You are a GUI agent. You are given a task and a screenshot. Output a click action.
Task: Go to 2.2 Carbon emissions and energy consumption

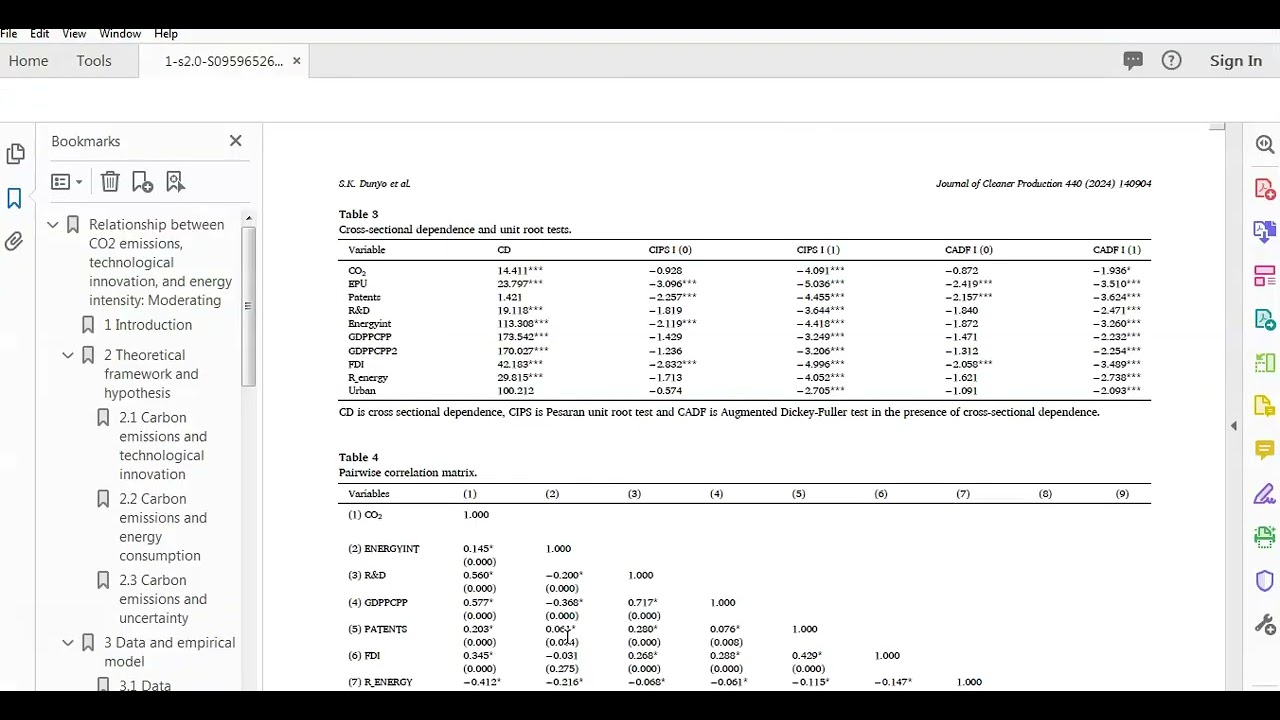point(163,527)
